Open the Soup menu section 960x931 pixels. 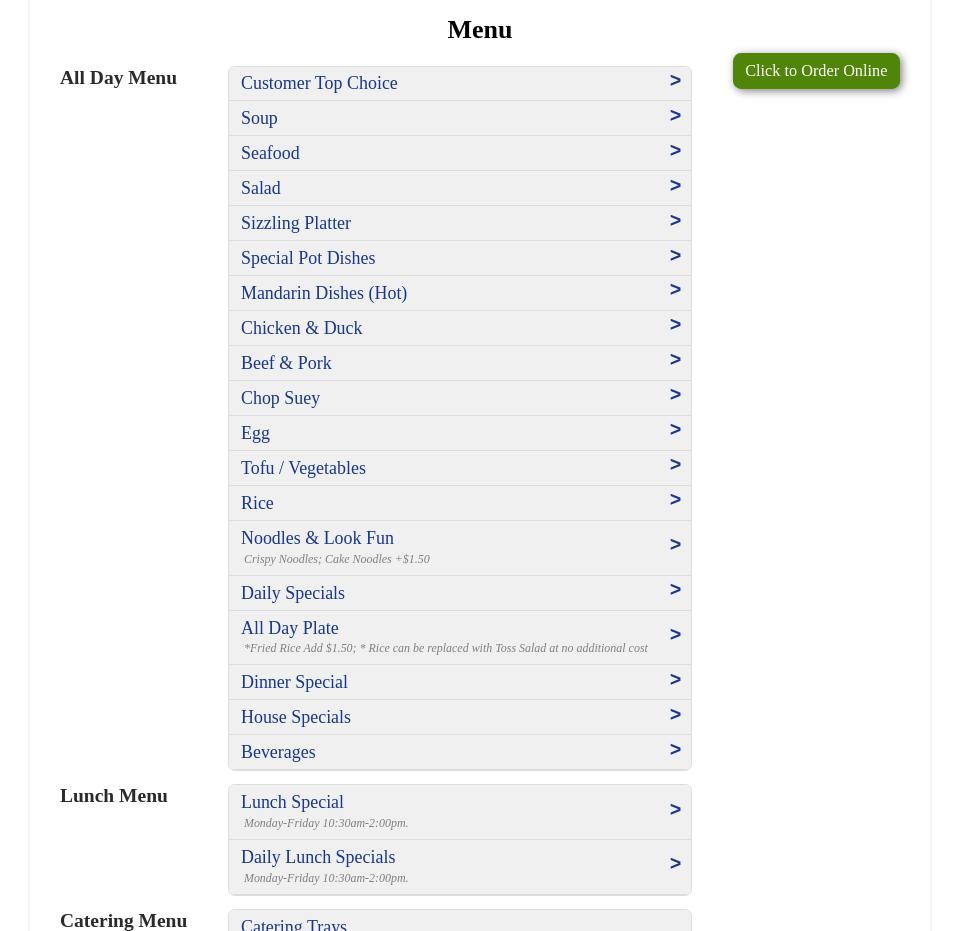pyautogui.click(x=259, y=118)
